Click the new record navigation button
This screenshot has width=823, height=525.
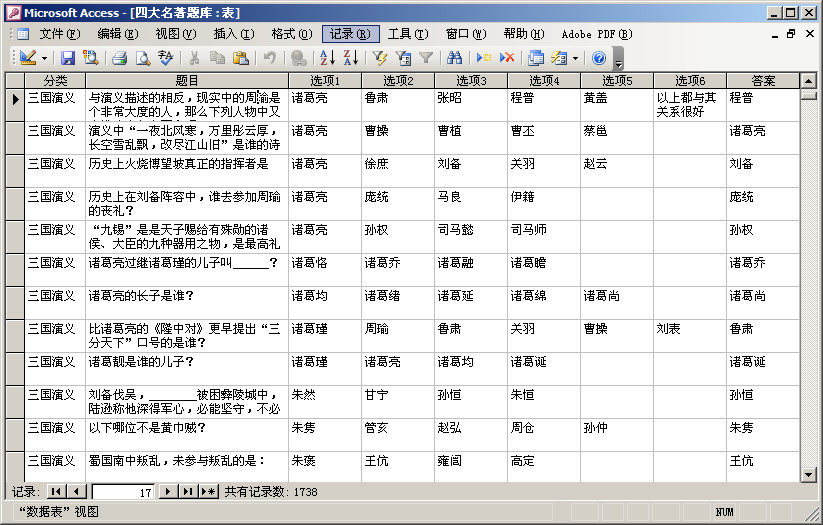(209, 491)
